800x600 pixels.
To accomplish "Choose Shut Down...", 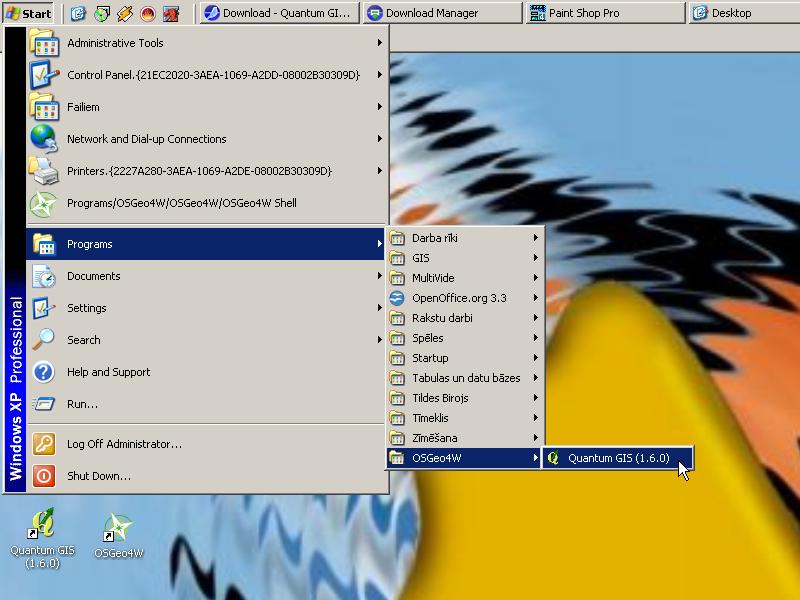I will tap(206, 476).
